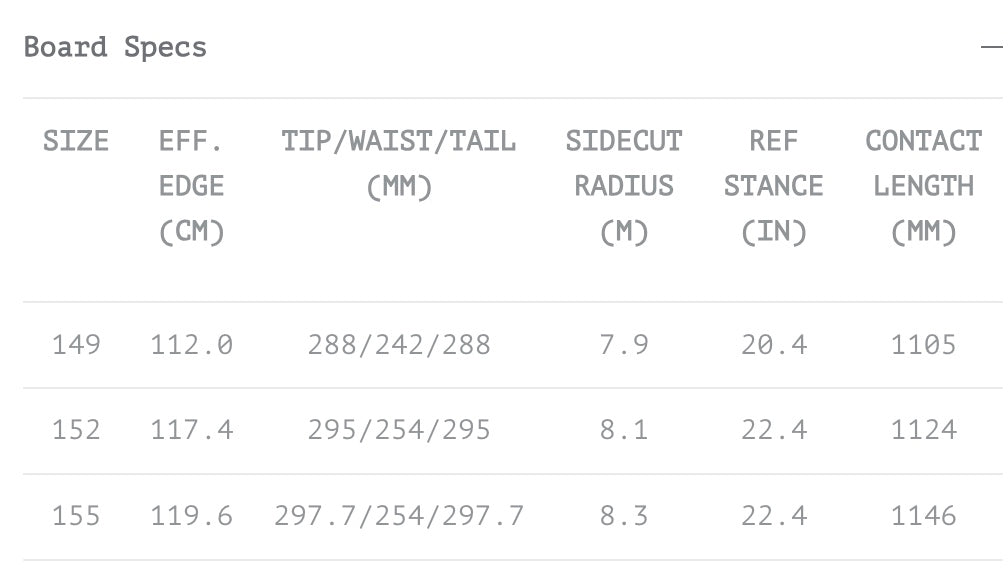This screenshot has width=1008, height=568.
Task: Click the EFF. EDGE (CM) column header
Action: pyautogui.click(x=191, y=186)
